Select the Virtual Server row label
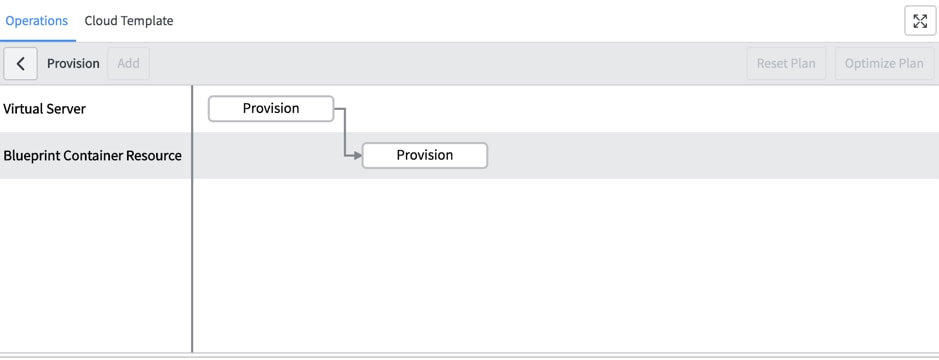939x360 pixels. tap(44, 109)
